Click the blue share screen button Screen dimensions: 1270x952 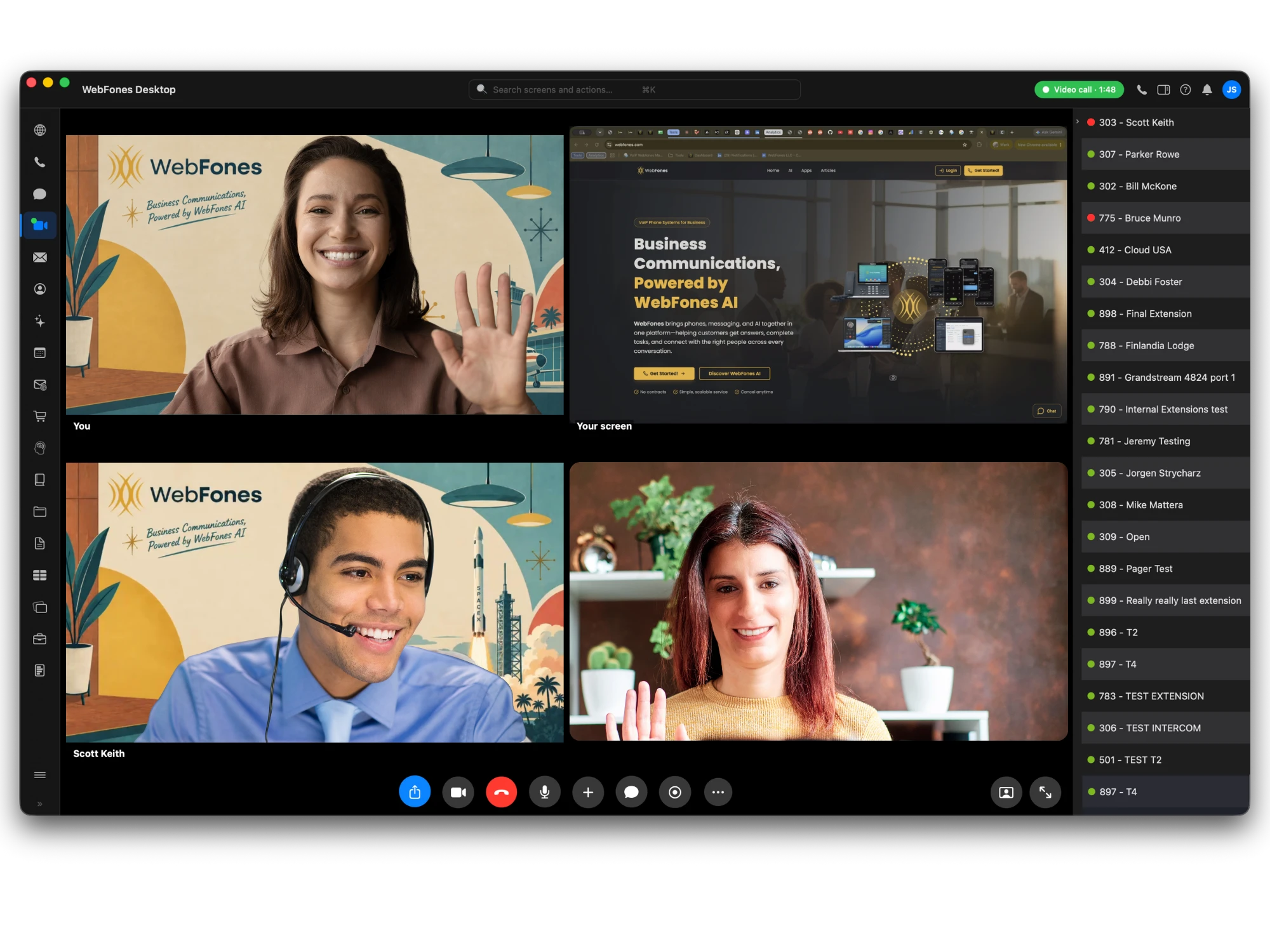tap(415, 792)
